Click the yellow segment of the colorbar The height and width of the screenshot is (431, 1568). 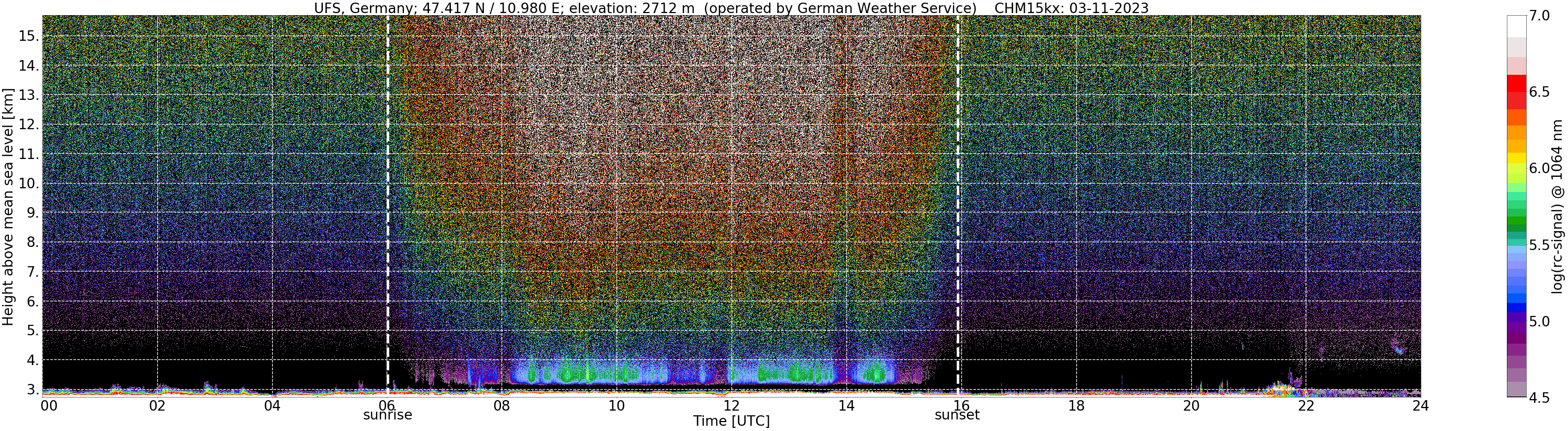tap(1516, 158)
